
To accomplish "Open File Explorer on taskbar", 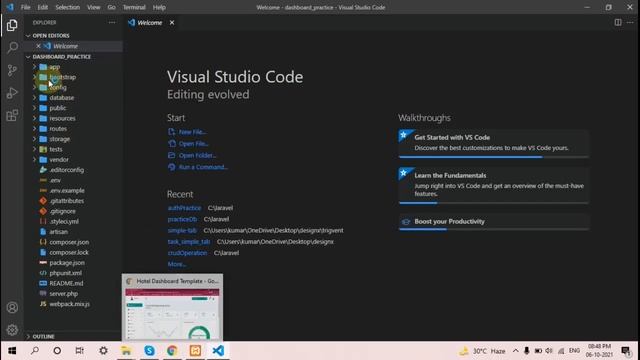I will point(126,351).
